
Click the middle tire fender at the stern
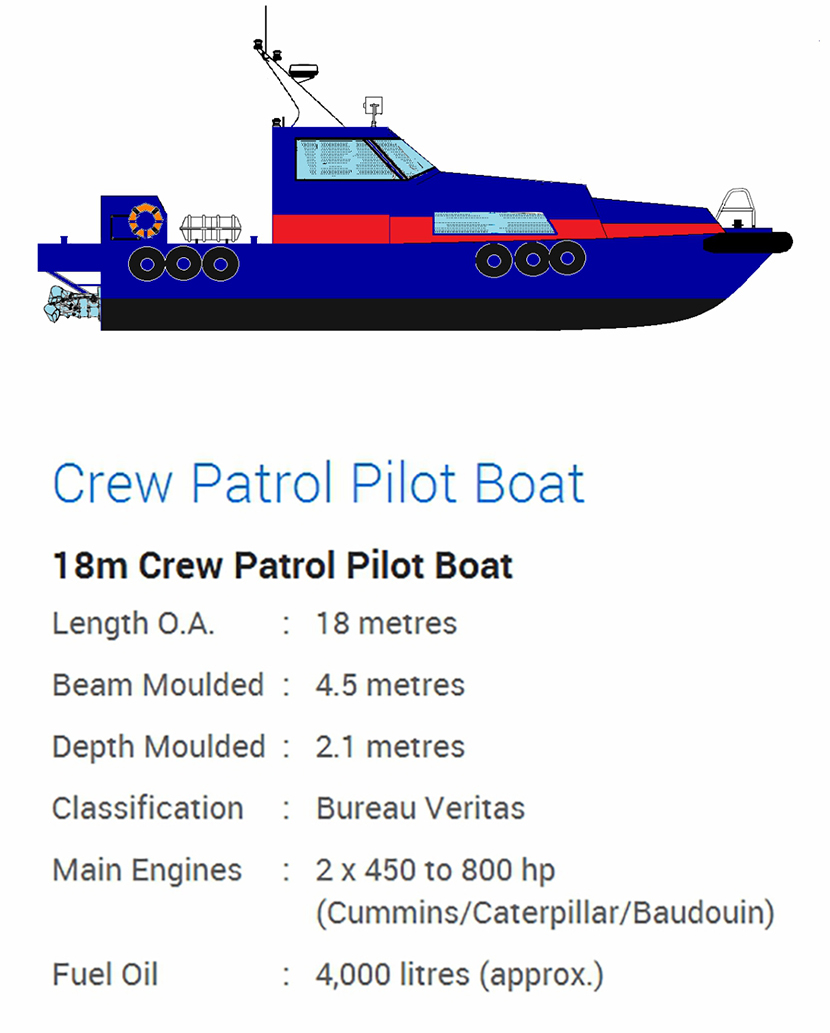coord(183,264)
